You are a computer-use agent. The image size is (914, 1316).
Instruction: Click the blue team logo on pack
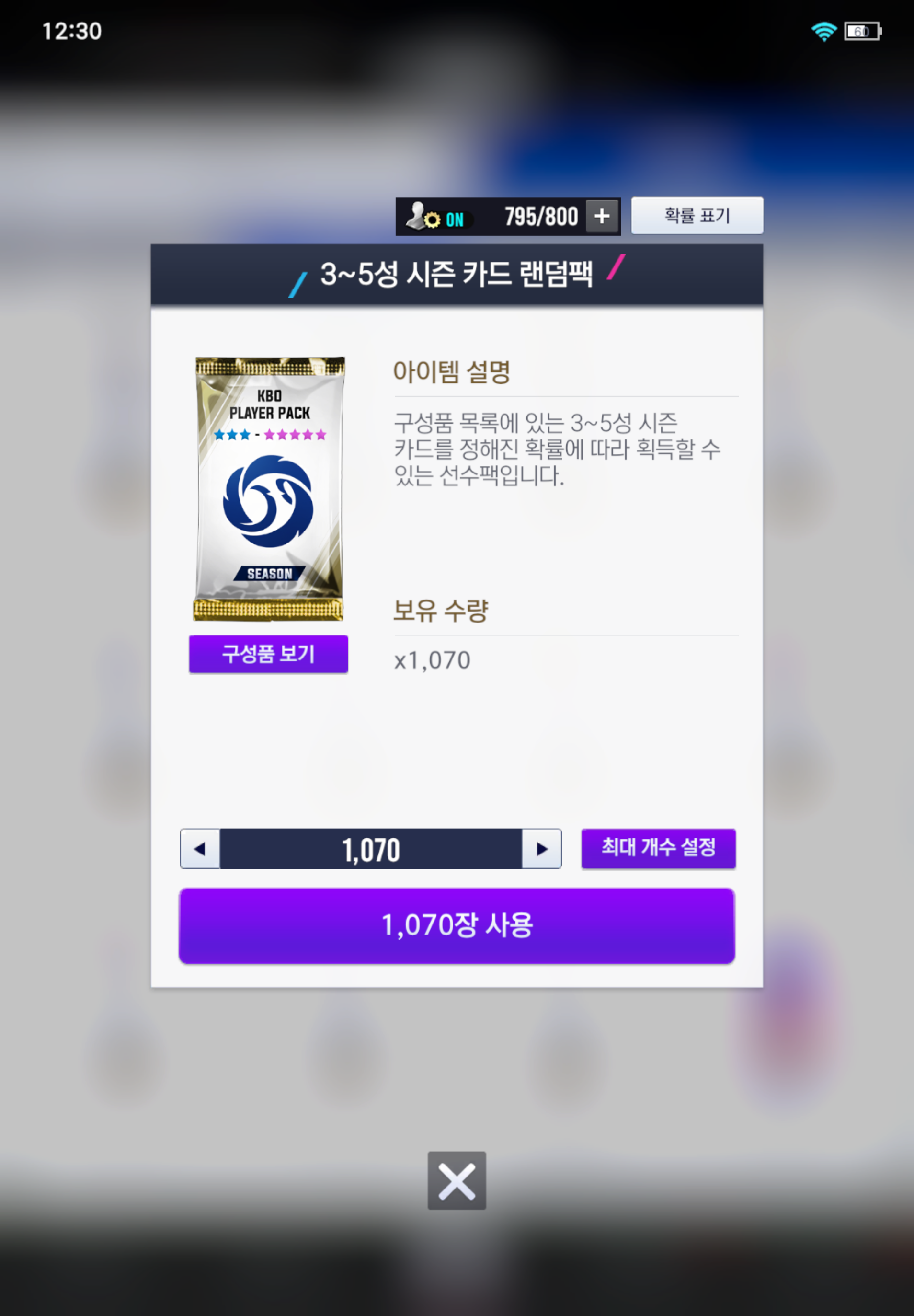tap(269, 501)
